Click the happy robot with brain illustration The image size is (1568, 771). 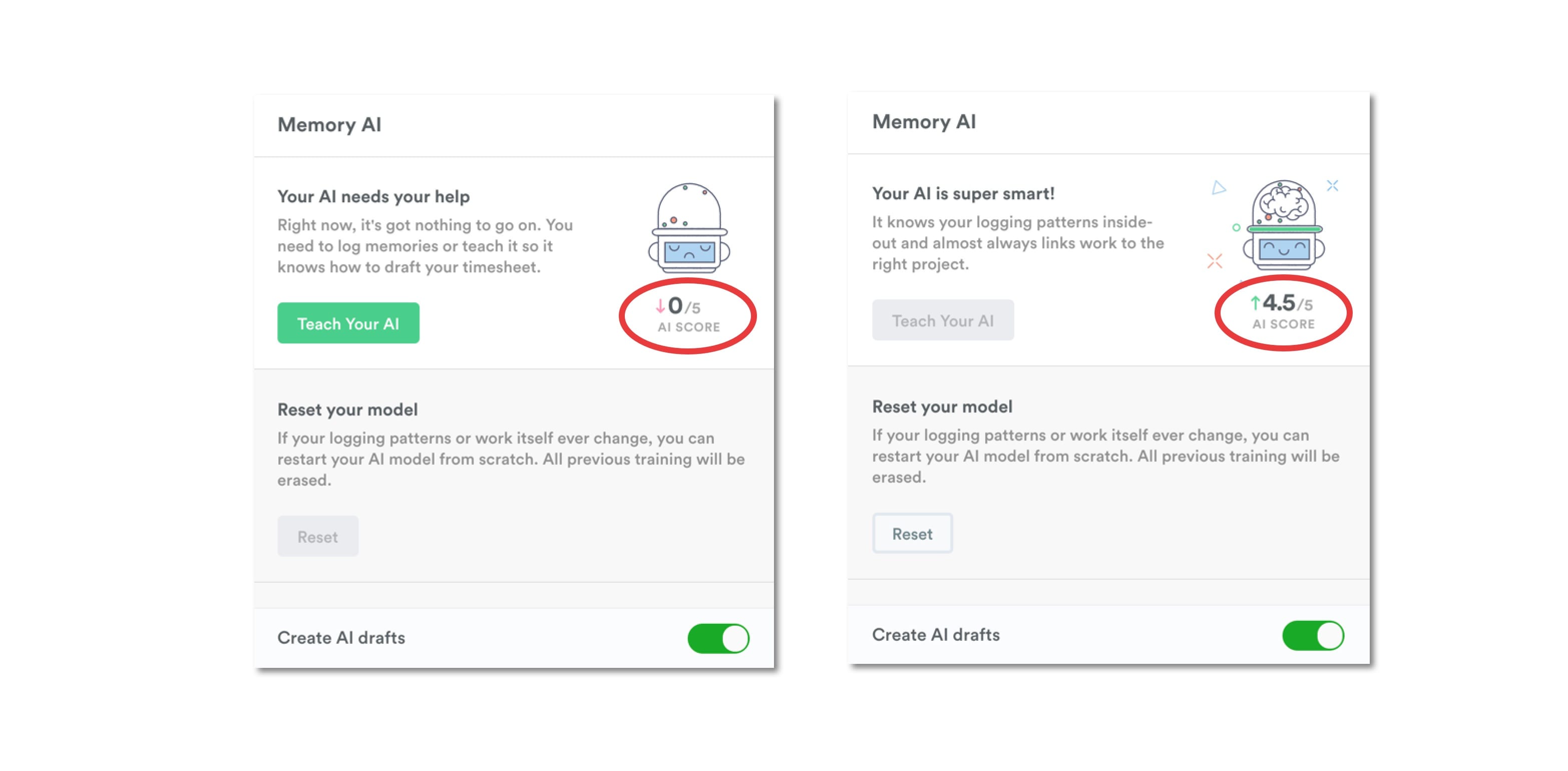[x=1284, y=225]
